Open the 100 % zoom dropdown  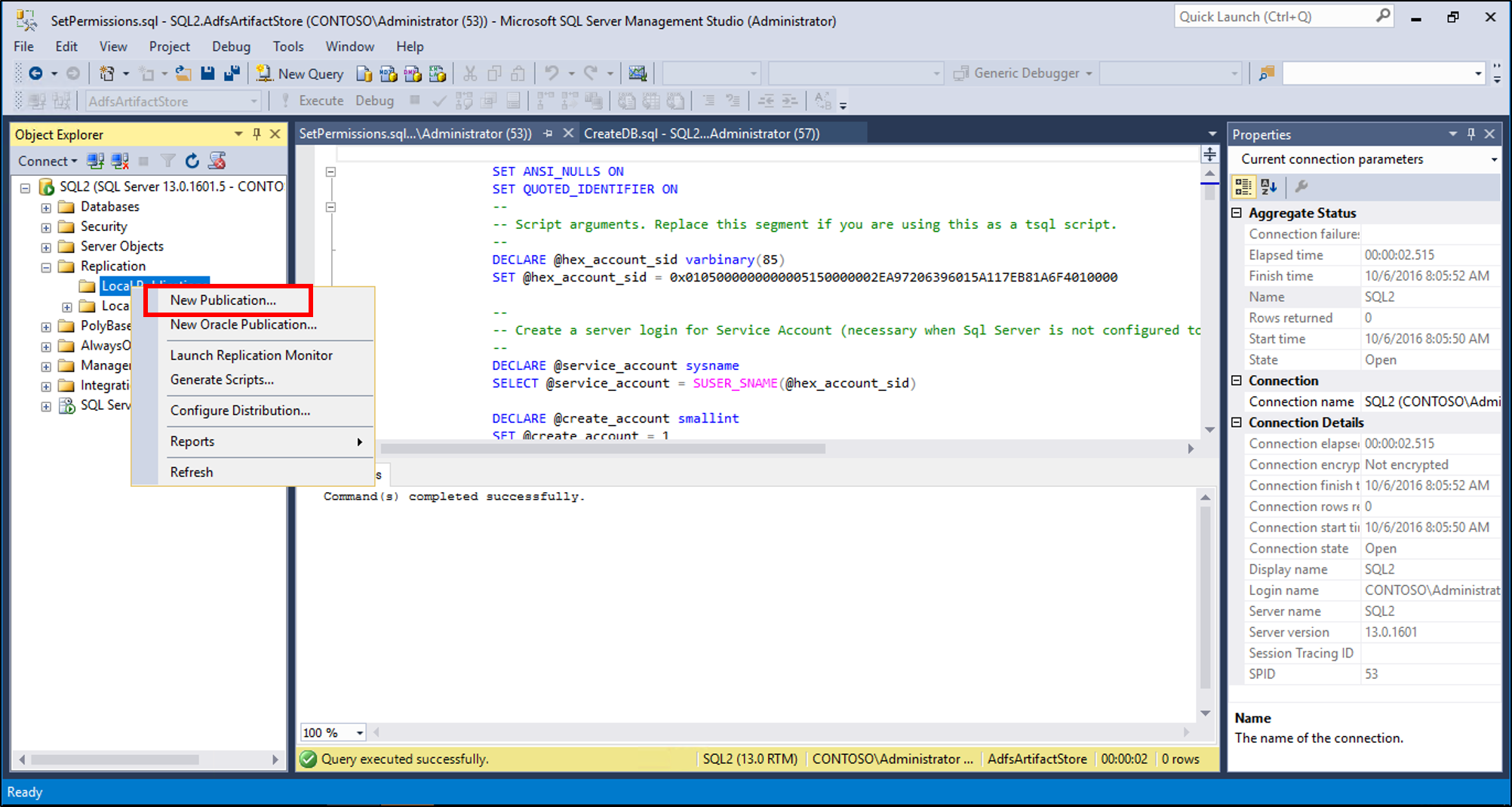point(360,733)
